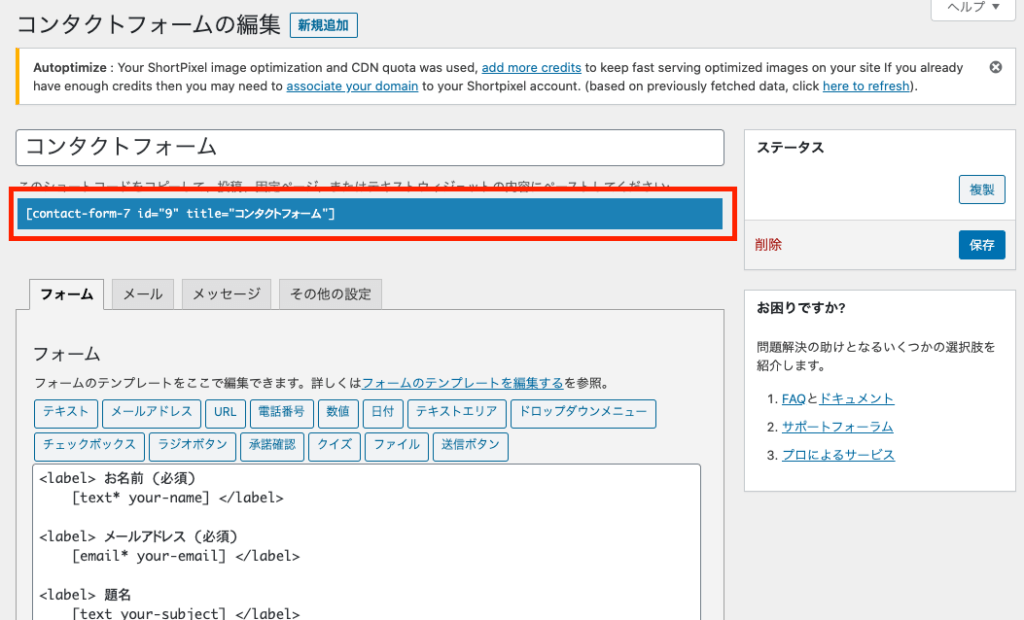Insert a テキスト form tag
This screenshot has width=1024, height=620.
(66, 413)
